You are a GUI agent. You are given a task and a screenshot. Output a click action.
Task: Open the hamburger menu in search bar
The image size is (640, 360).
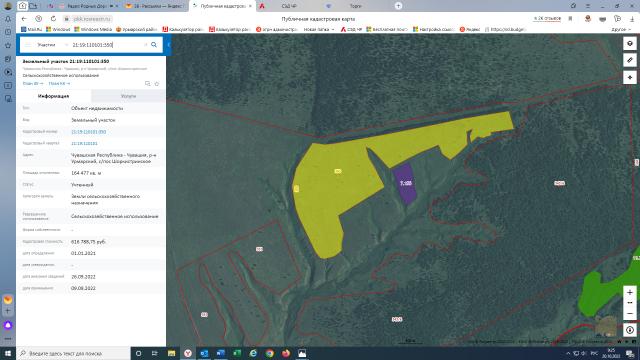coord(28,44)
